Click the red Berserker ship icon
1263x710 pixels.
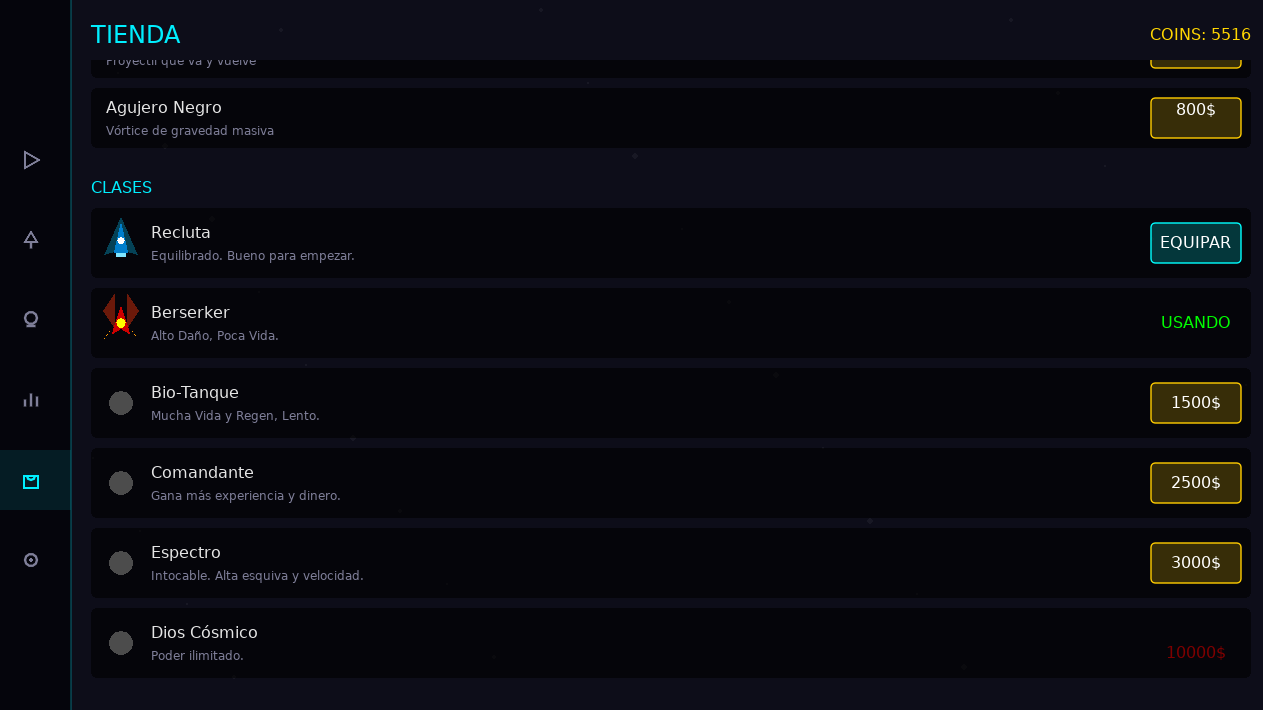[121, 317]
